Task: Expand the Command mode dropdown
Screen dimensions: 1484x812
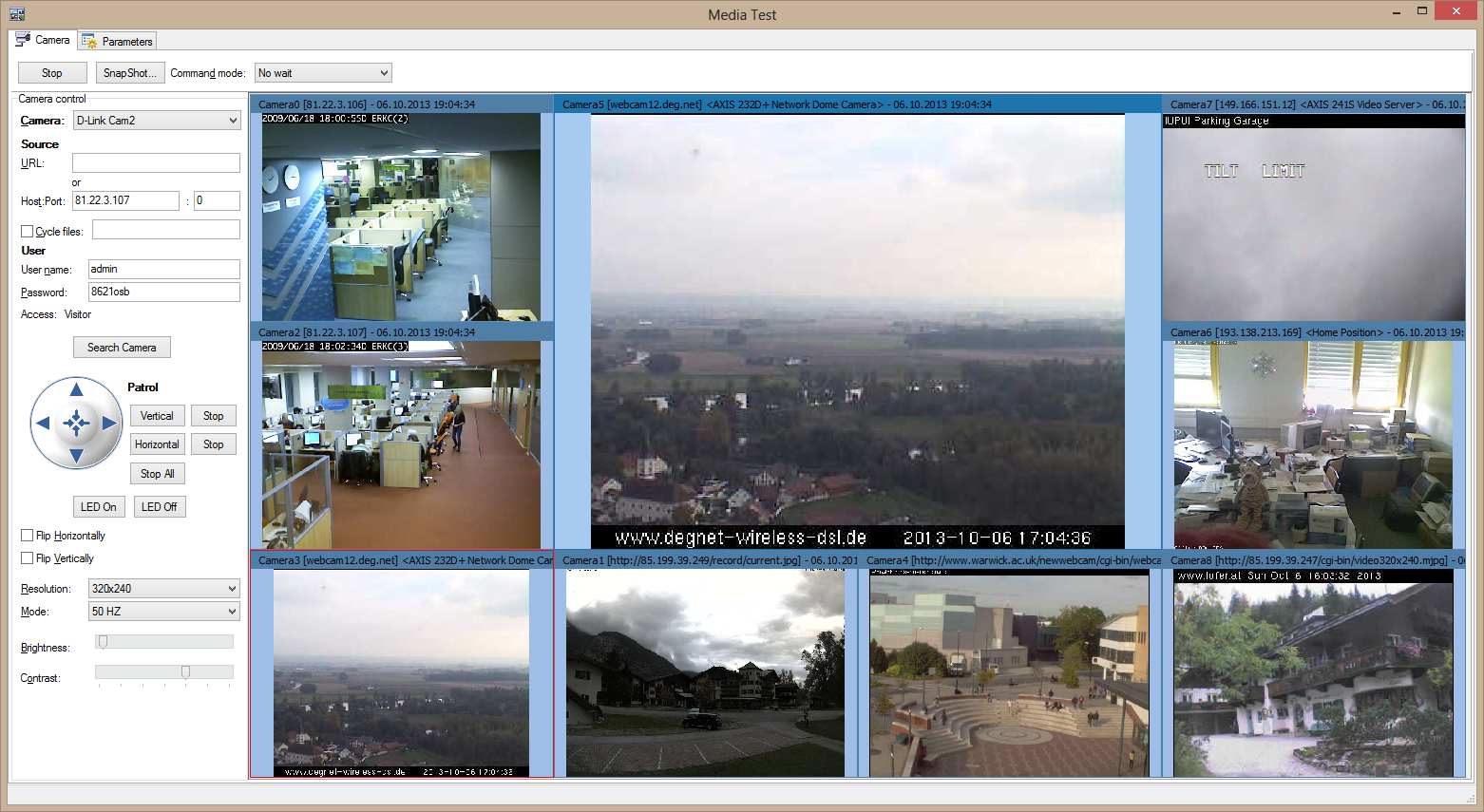Action: (323, 73)
